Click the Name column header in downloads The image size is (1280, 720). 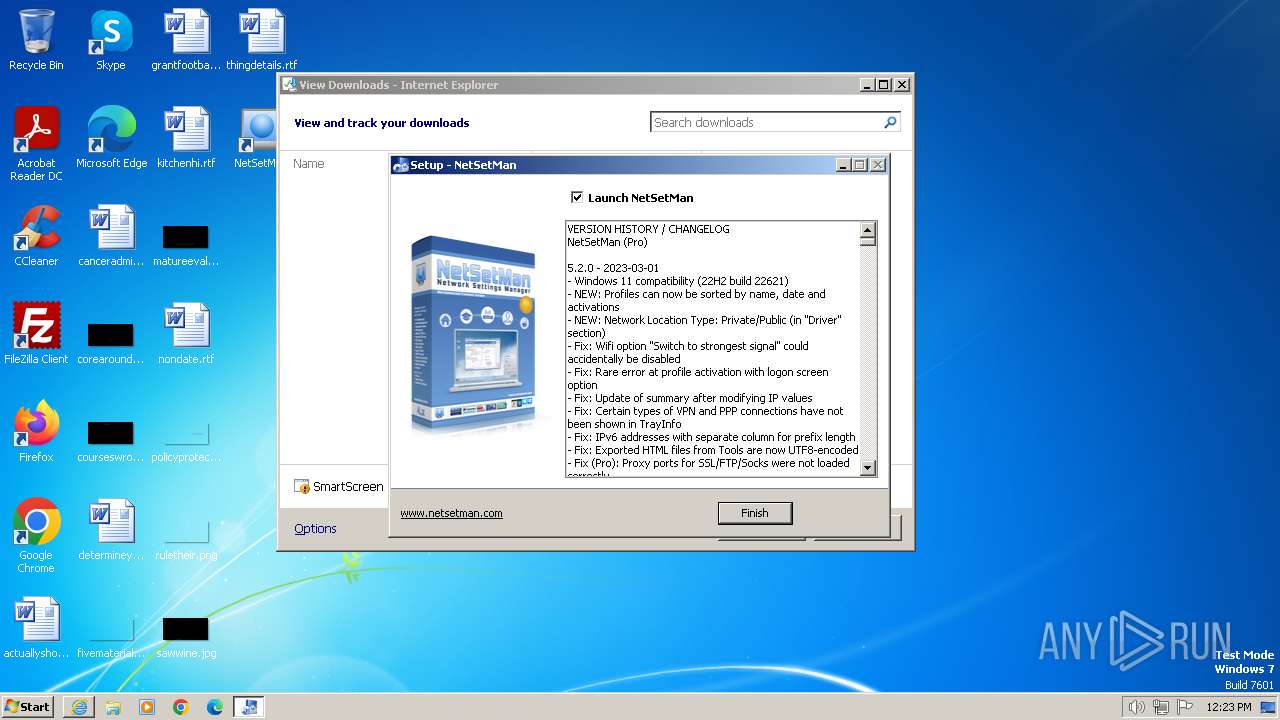point(309,164)
